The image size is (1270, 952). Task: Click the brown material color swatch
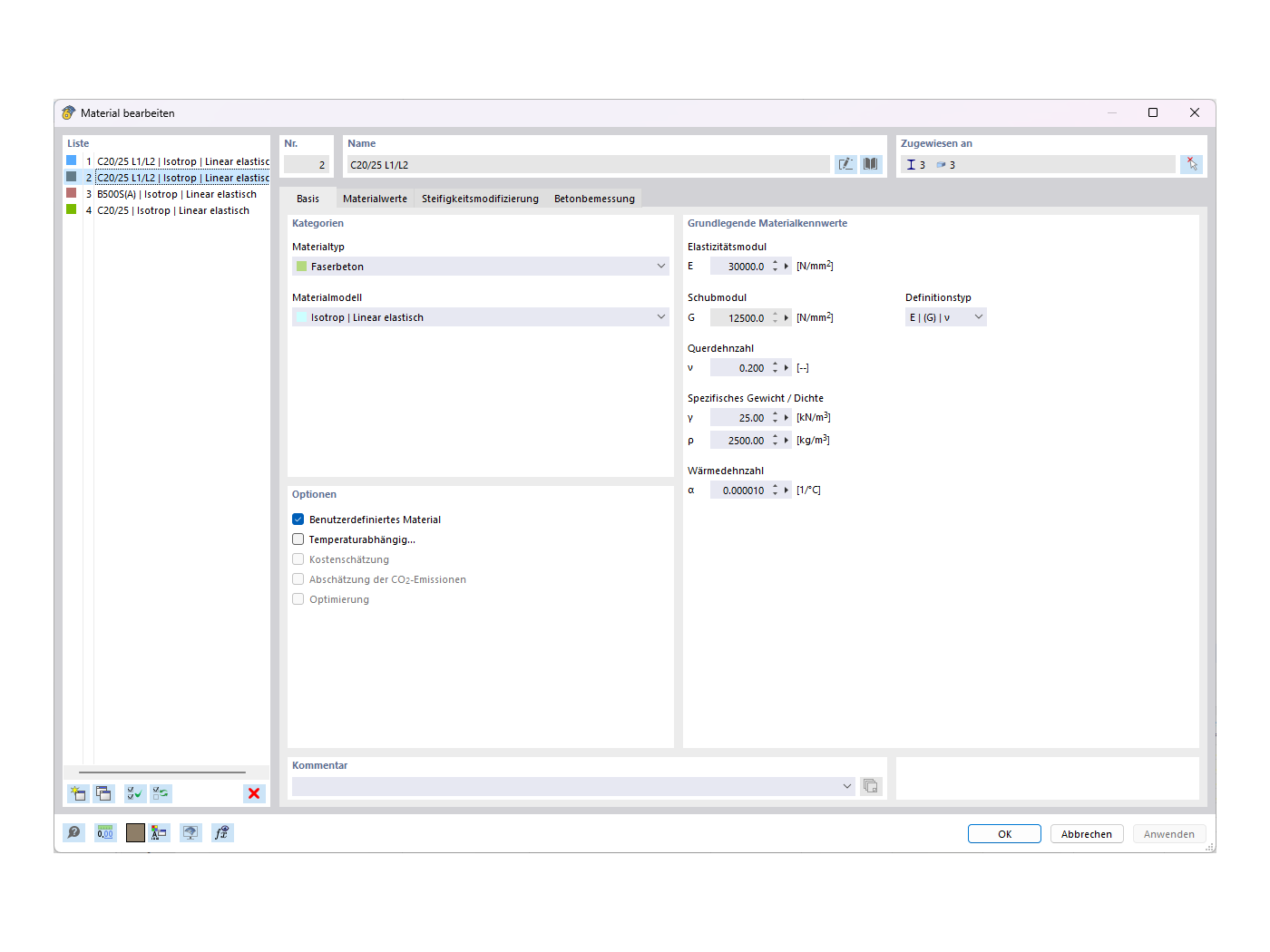click(x=135, y=832)
